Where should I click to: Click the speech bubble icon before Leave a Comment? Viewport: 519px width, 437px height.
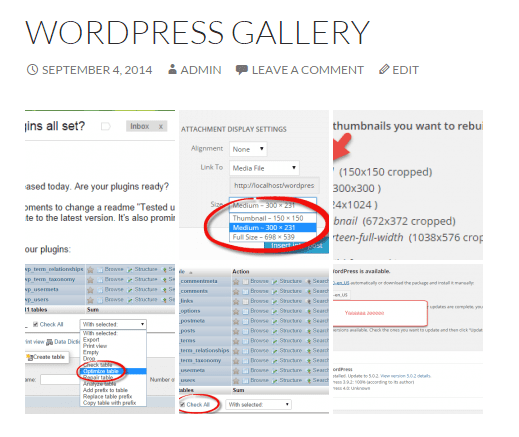coord(242,70)
